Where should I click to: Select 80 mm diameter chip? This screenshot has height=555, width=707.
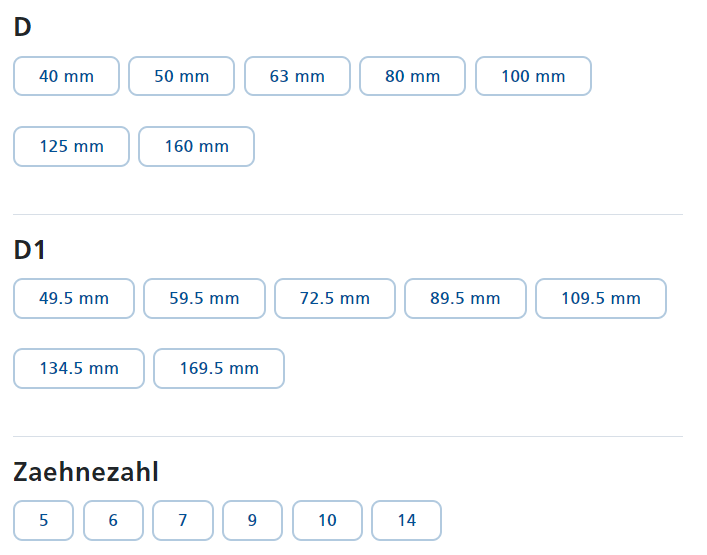click(413, 76)
